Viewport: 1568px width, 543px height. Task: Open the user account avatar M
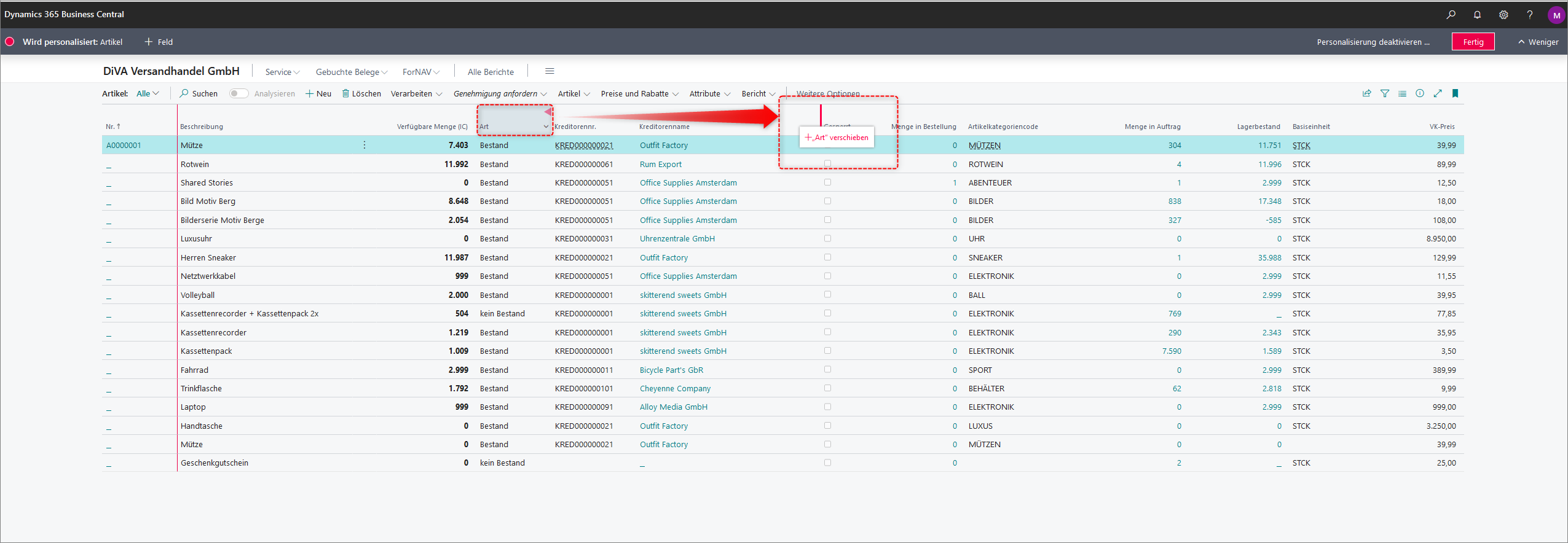(x=1556, y=15)
